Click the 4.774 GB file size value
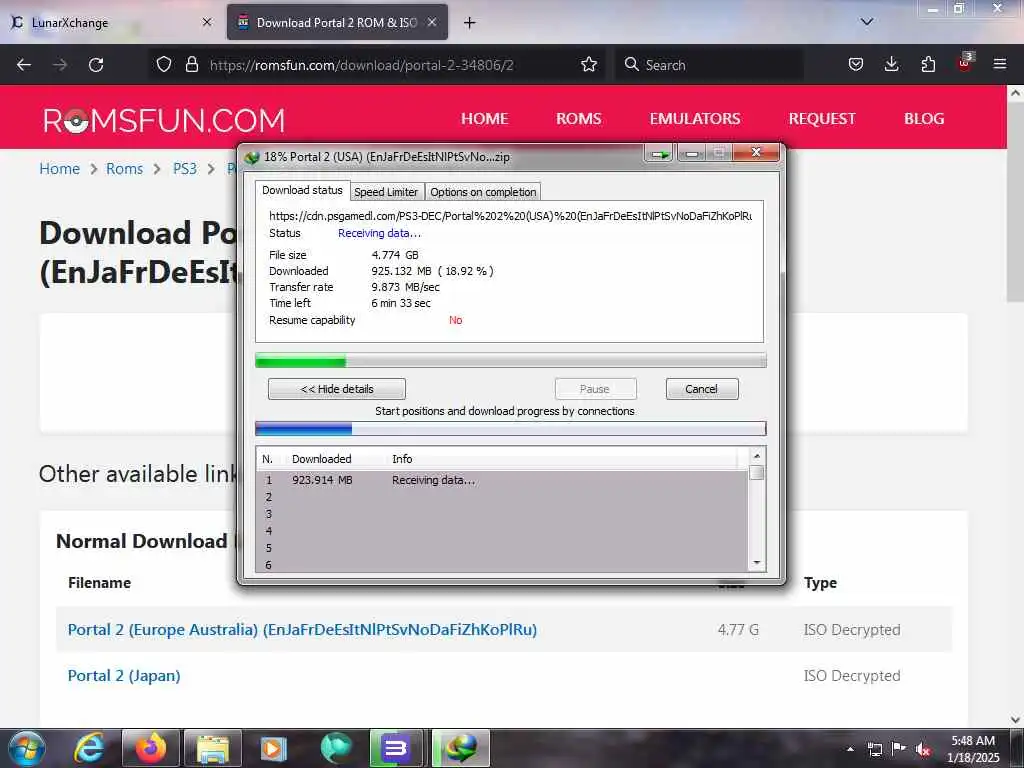This screenshot has width=1024, height=768. 395,255
